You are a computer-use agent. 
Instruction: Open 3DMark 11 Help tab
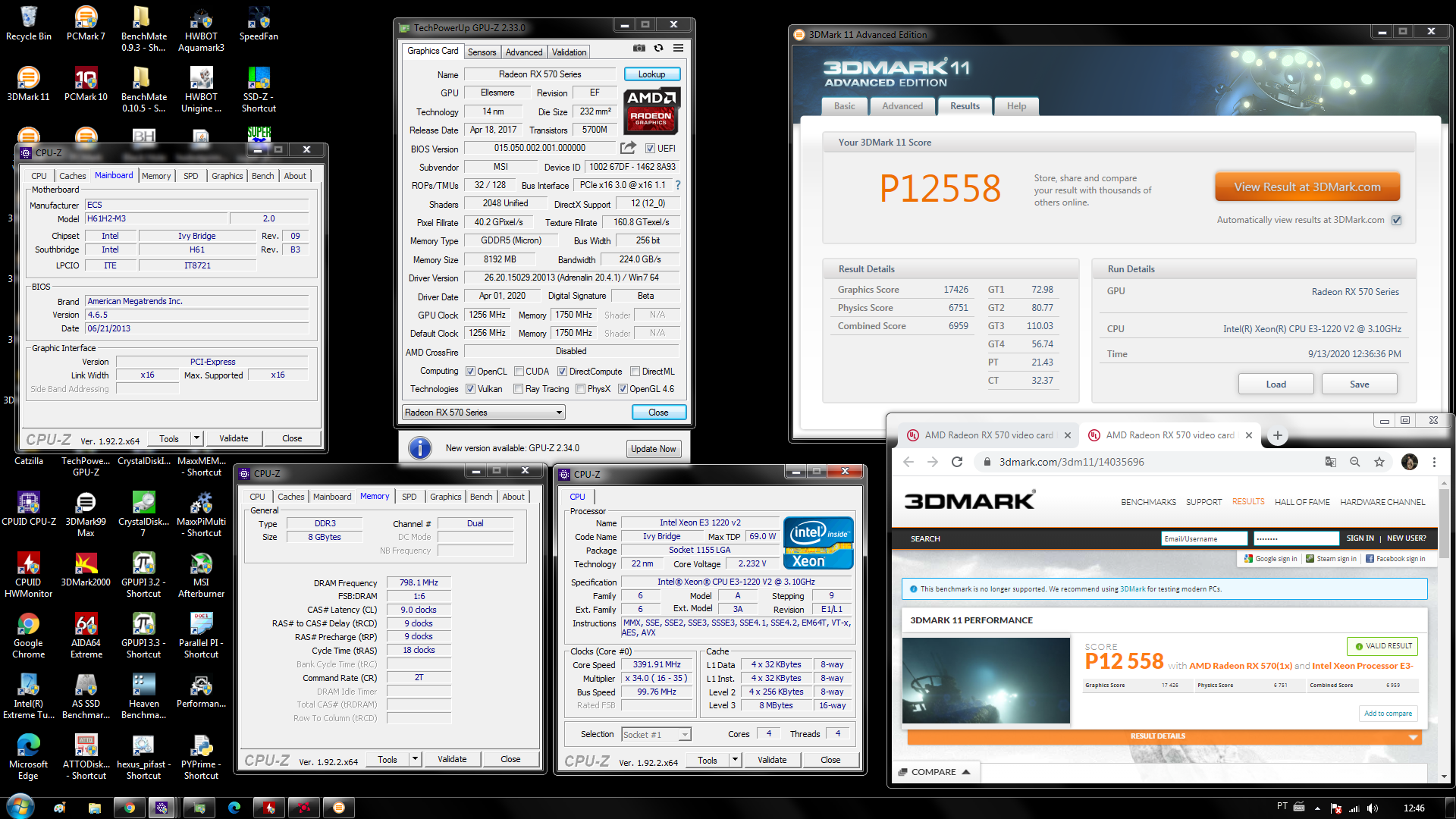click(x=1016, y=106)
